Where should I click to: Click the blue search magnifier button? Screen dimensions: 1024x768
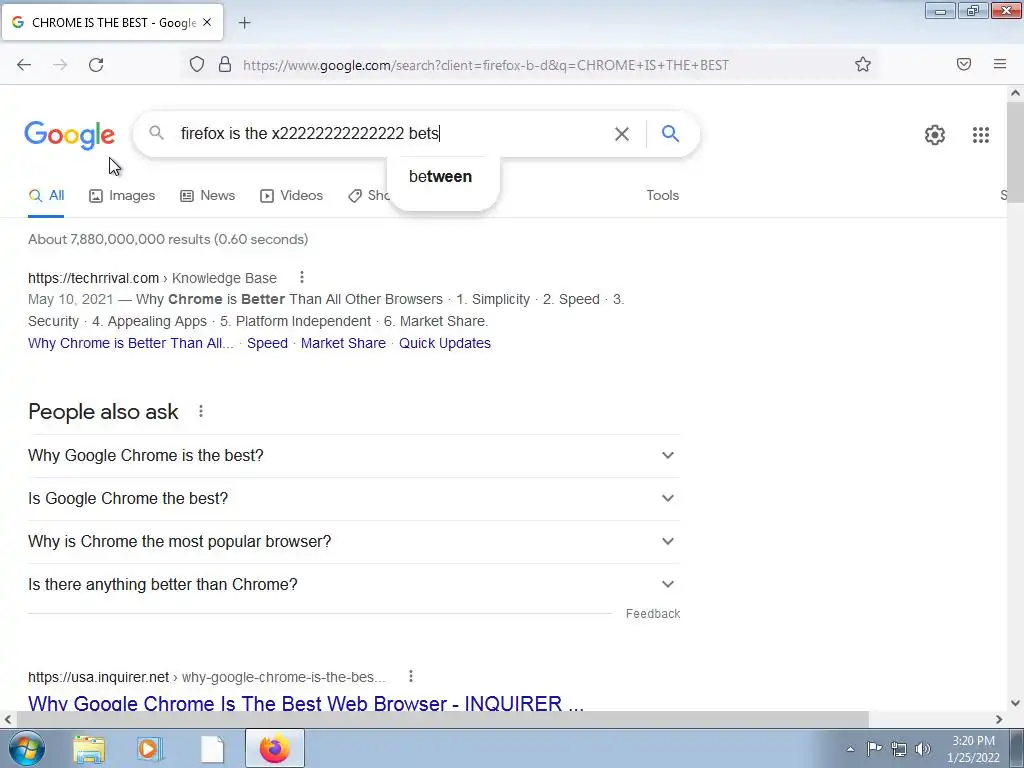pyautogui.click(x=670, y=133)
